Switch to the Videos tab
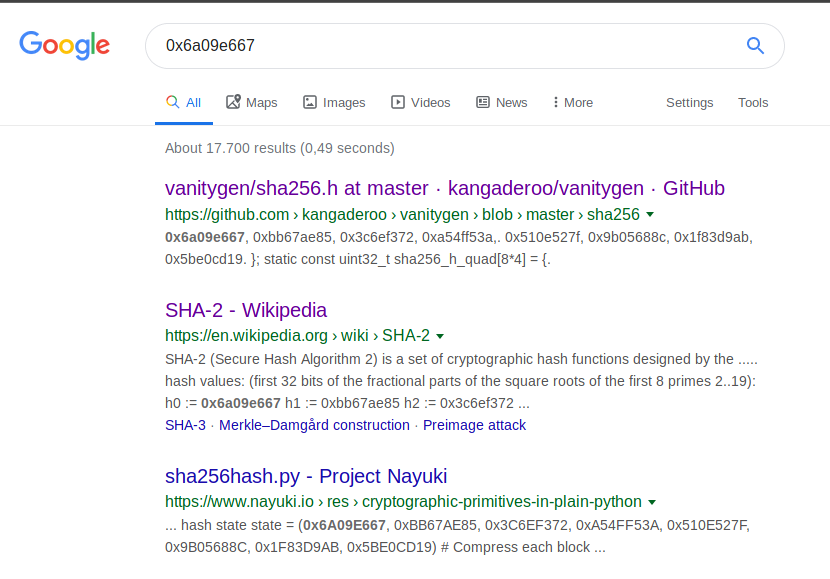The image size is (830, 579). [421, 103]
